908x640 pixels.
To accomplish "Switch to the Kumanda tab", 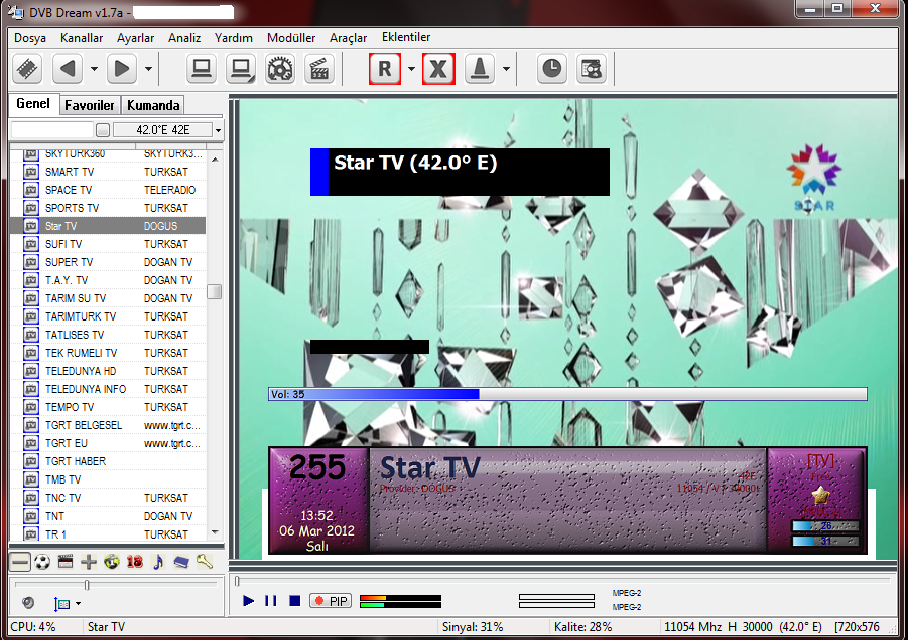I will [153, 105].
